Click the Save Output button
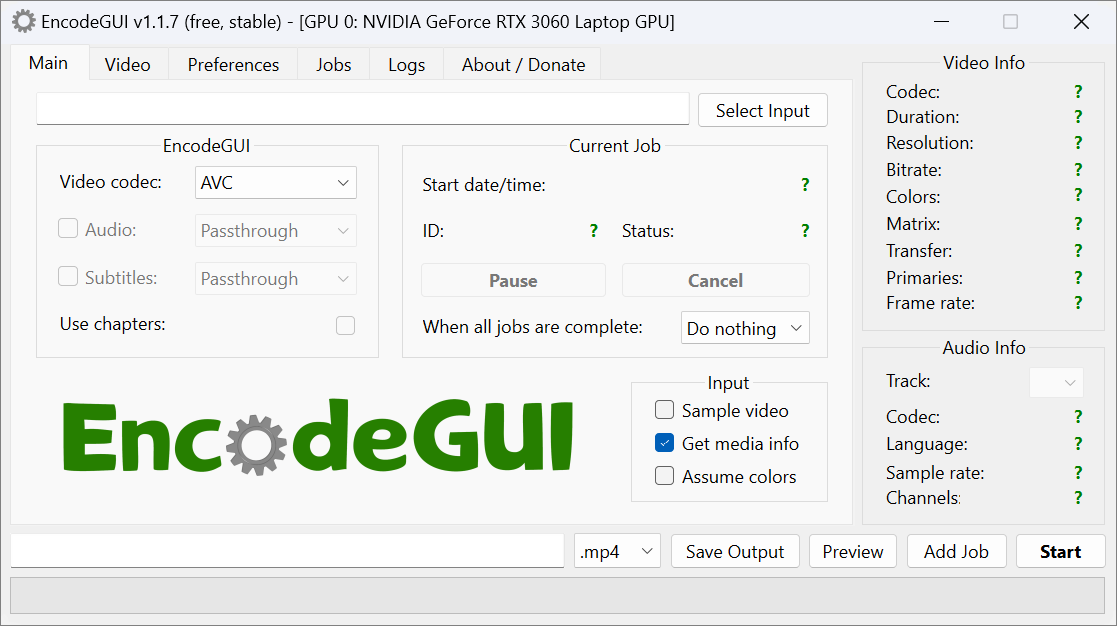 click(x=735, y=551)
